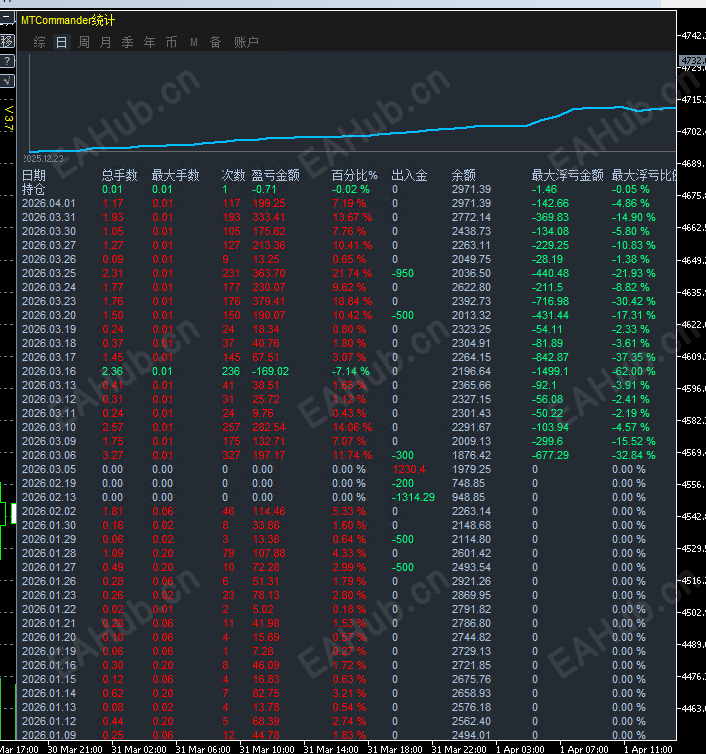Switch to the M tab
The image size is (706, 754).
194,42
